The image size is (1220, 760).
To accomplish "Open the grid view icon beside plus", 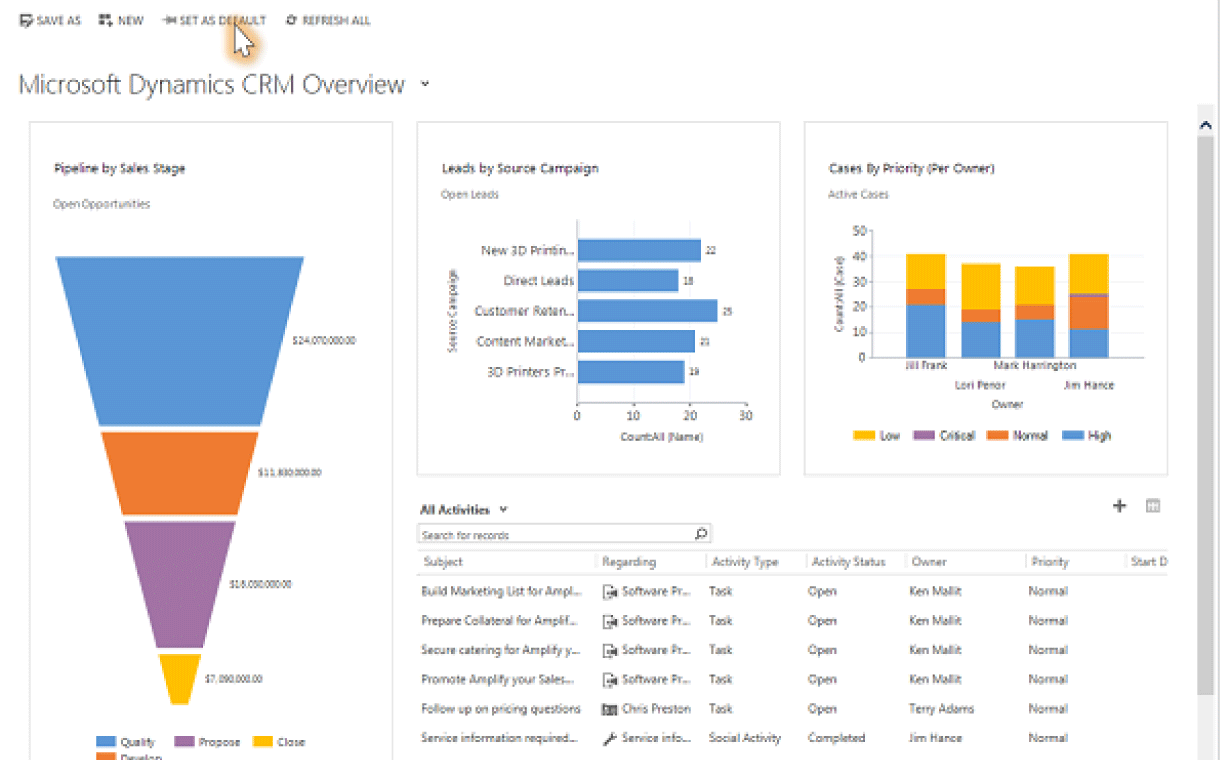I will 1152,506.
